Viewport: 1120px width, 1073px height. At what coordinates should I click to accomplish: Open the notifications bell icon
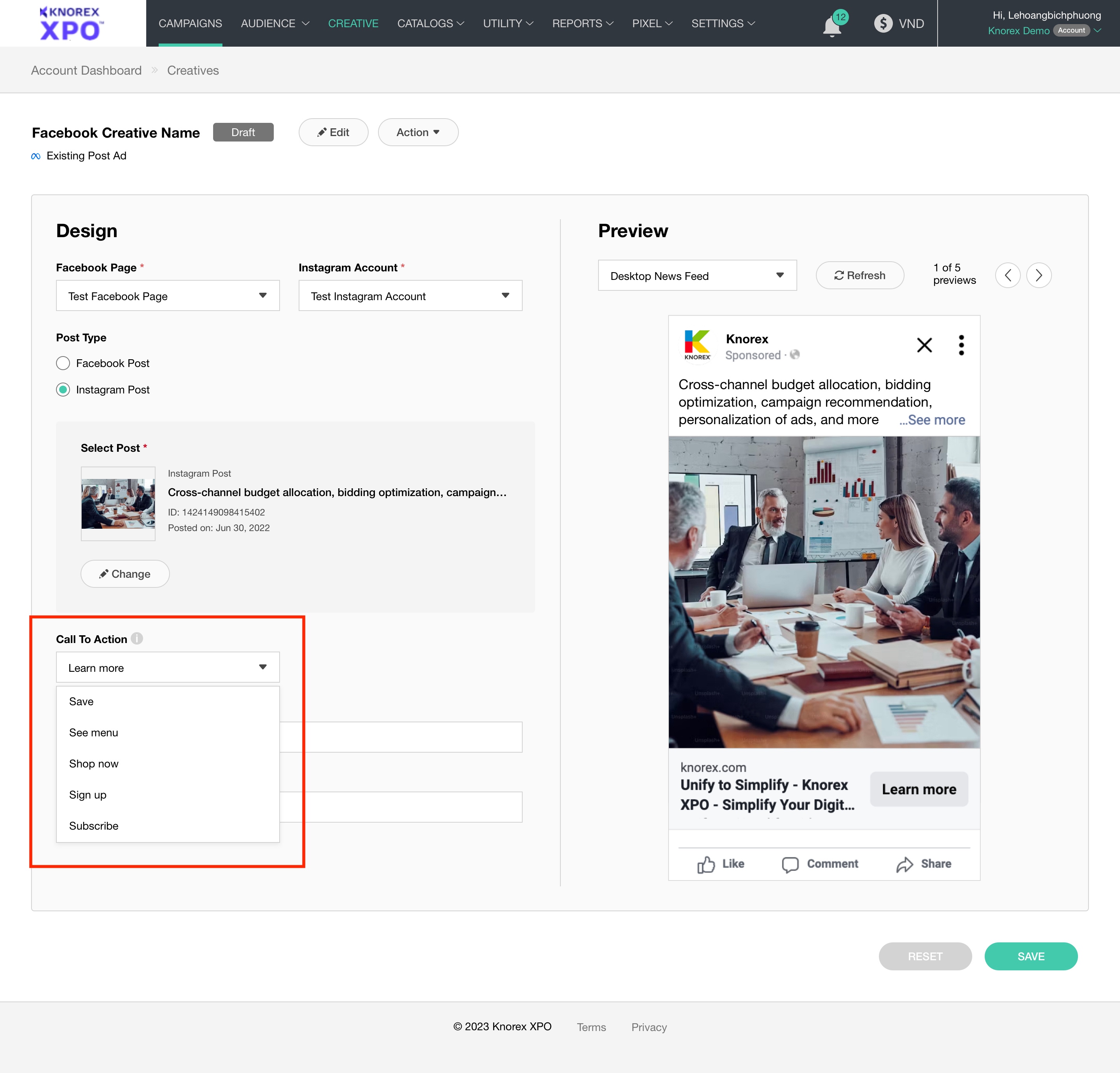point(832,25)
